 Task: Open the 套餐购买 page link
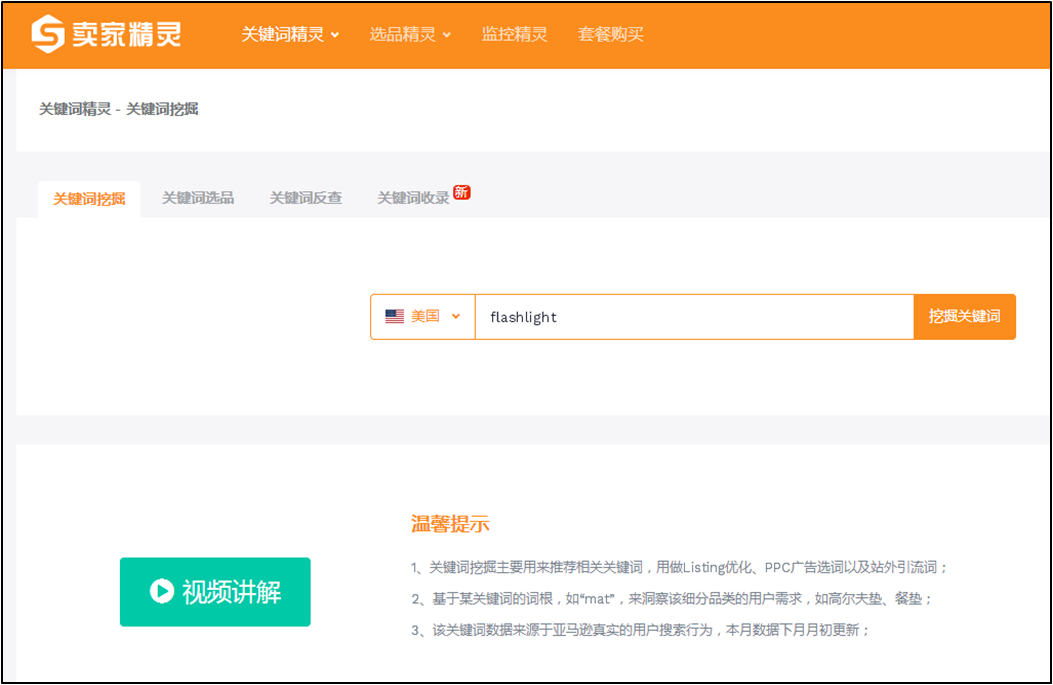[610, 34]
